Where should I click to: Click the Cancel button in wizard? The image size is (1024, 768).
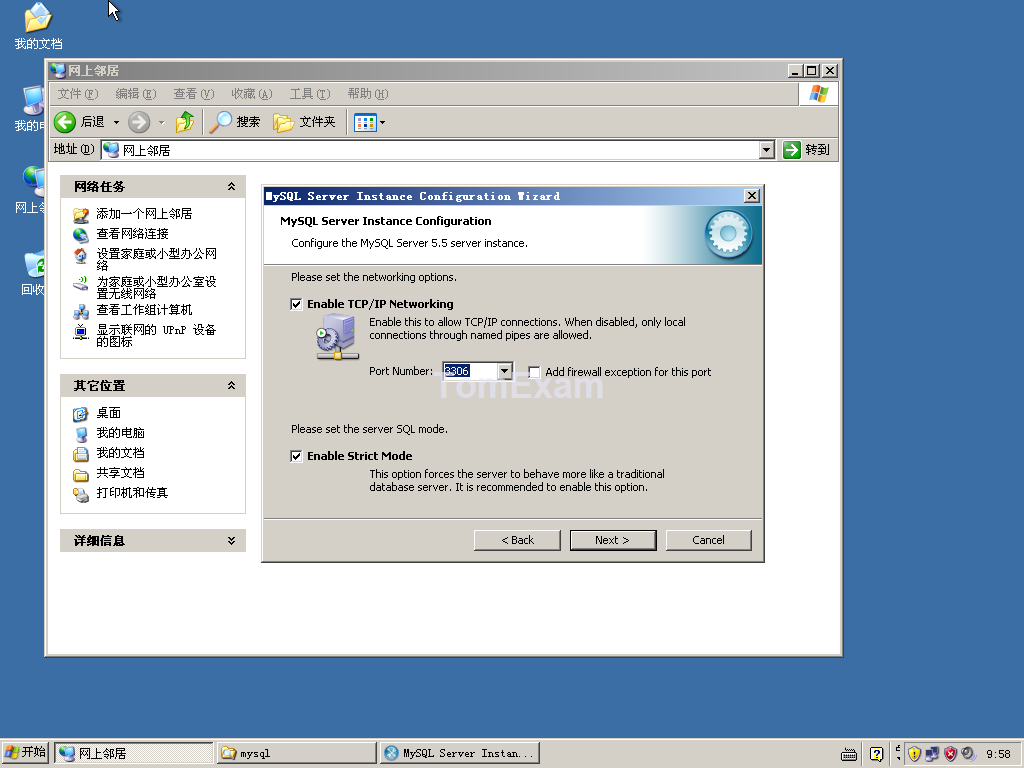709,541
